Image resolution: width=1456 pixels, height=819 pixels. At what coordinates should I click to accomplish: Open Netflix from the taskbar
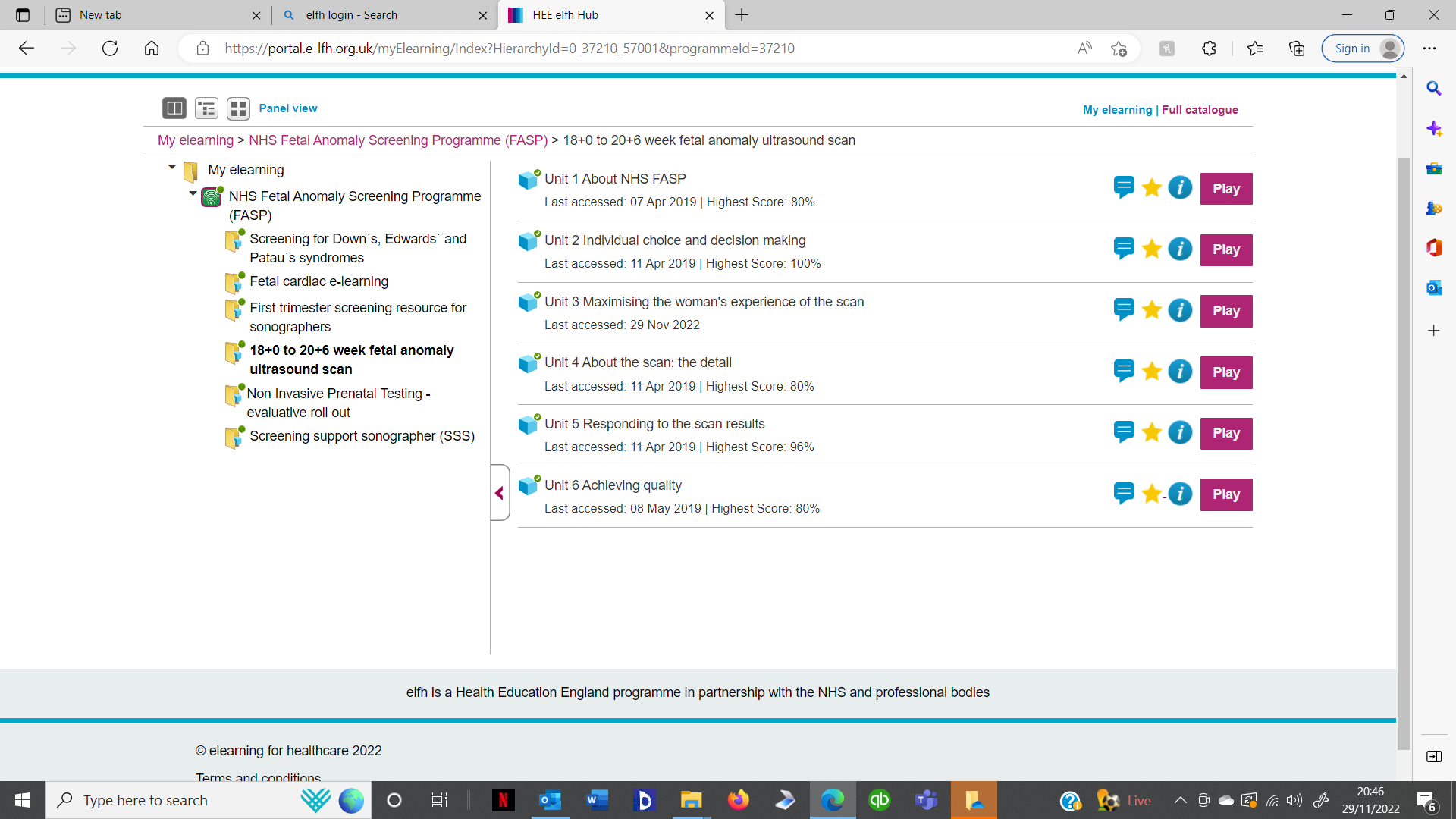tap(503, 800)
